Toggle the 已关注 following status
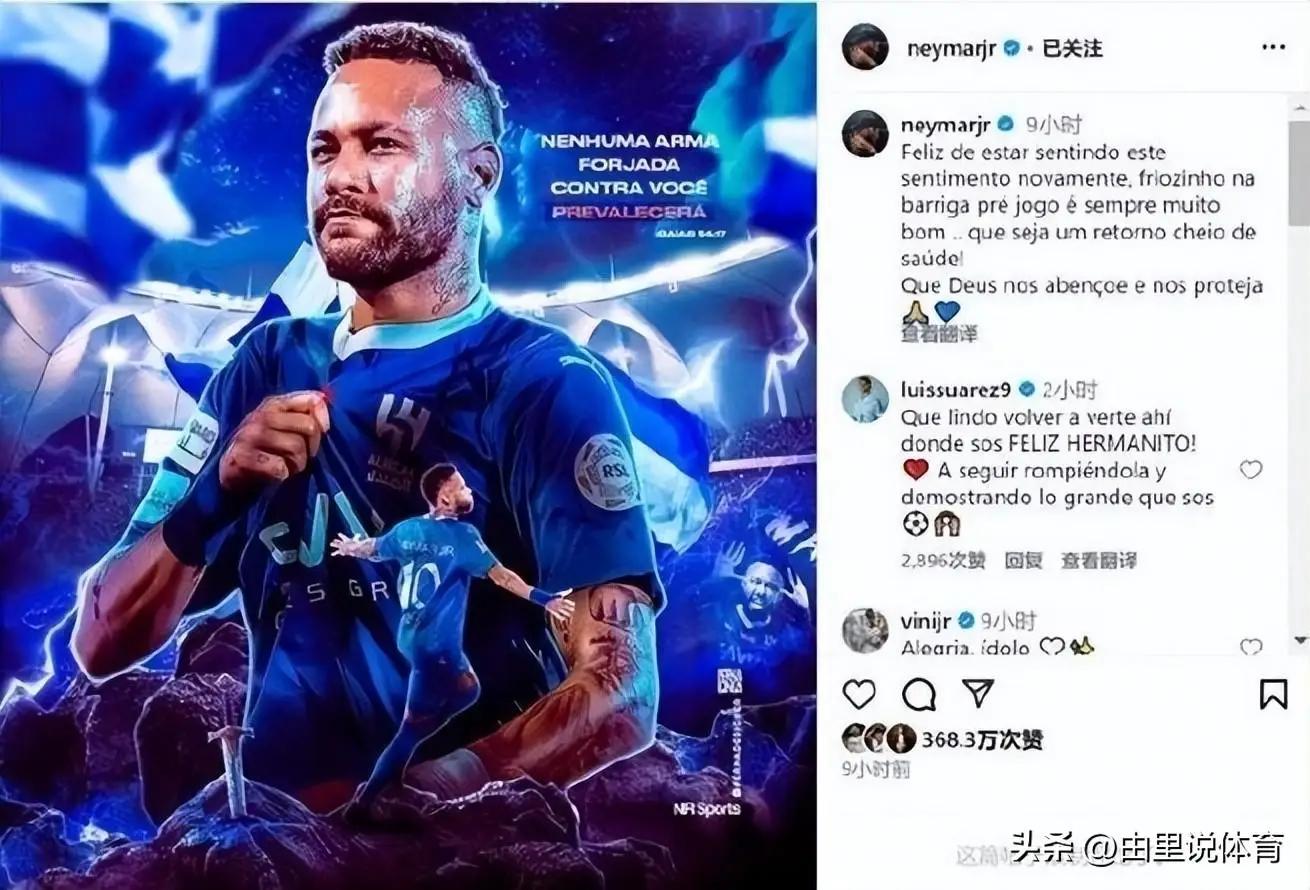Image resolution: width=1310 pixels, height=890 pixels. (1072, 48)
